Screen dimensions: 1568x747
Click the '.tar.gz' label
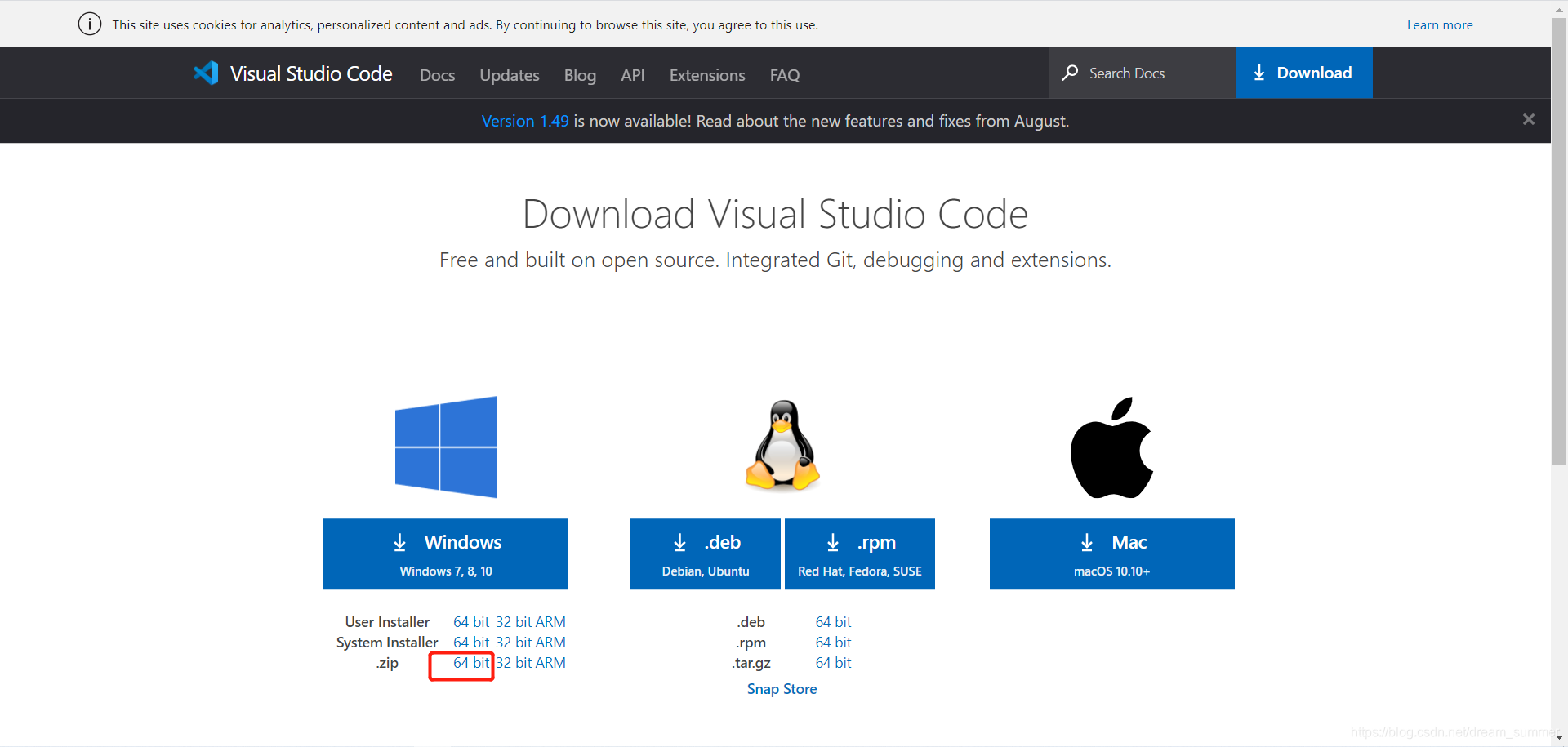751,663
